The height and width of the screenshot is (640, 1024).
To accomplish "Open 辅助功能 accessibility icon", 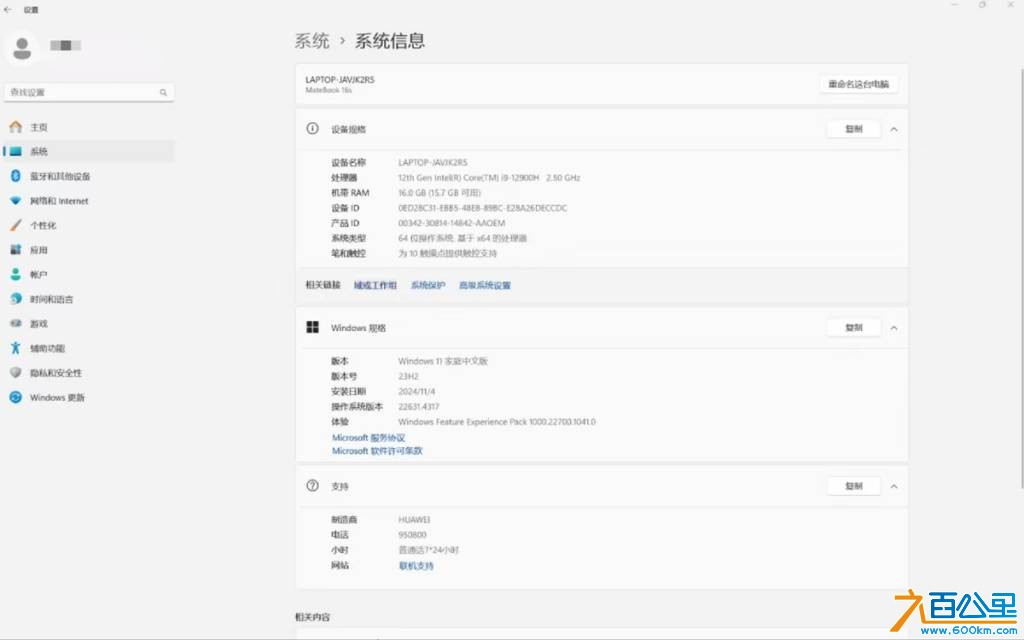I will point(16,348).
